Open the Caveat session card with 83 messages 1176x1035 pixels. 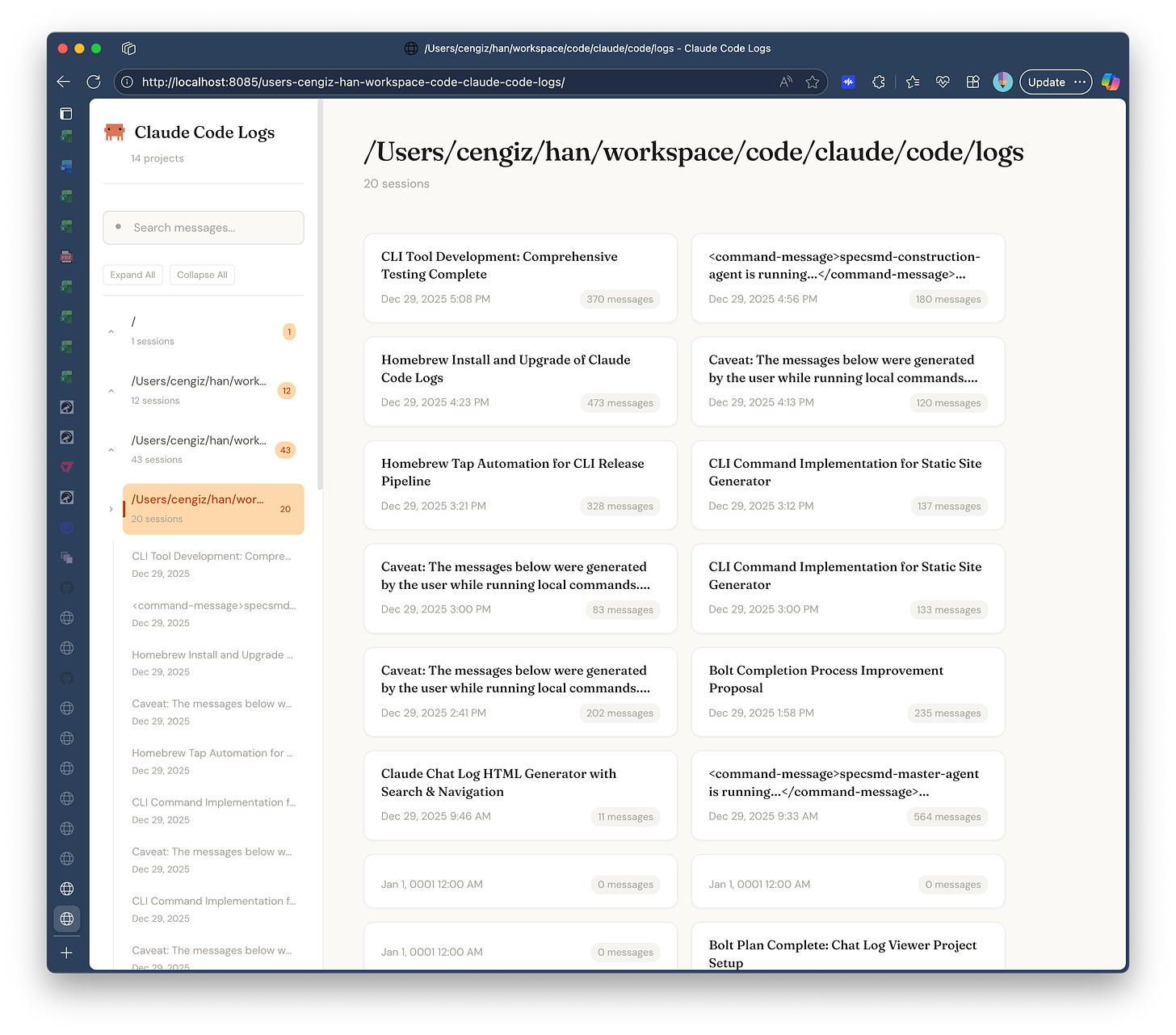pyautogui.click(x=520, y=588)
